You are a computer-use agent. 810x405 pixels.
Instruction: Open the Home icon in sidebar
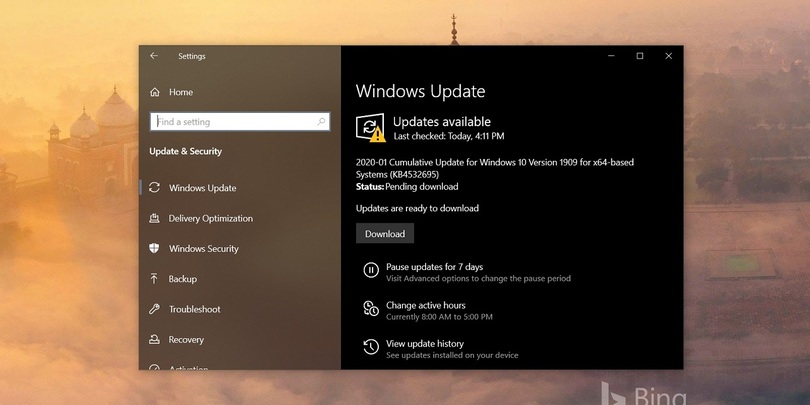[x=154, y=92]
